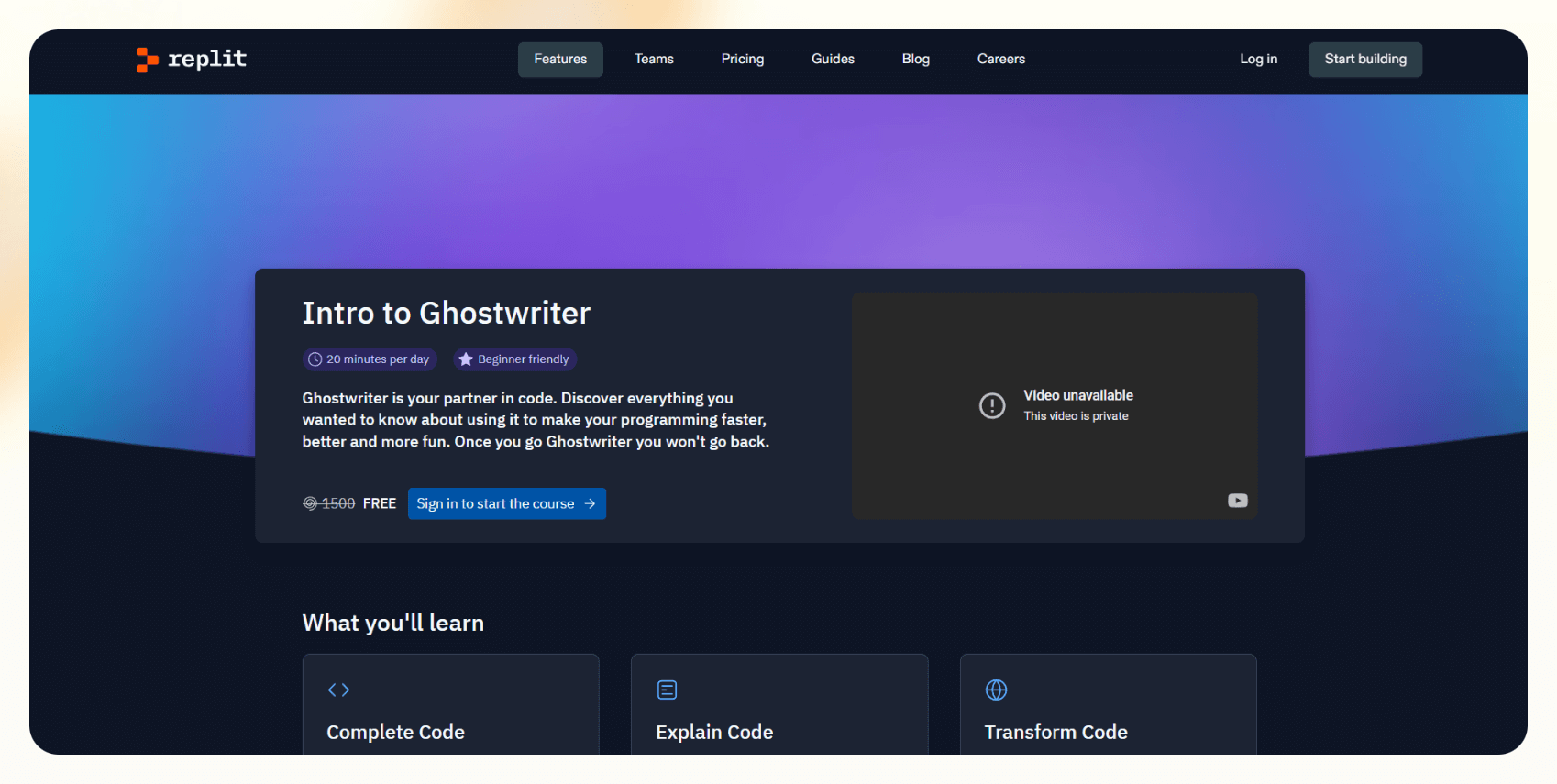Click the replit wordmark text
1557x784 pixels.
[x=207, y=60]
